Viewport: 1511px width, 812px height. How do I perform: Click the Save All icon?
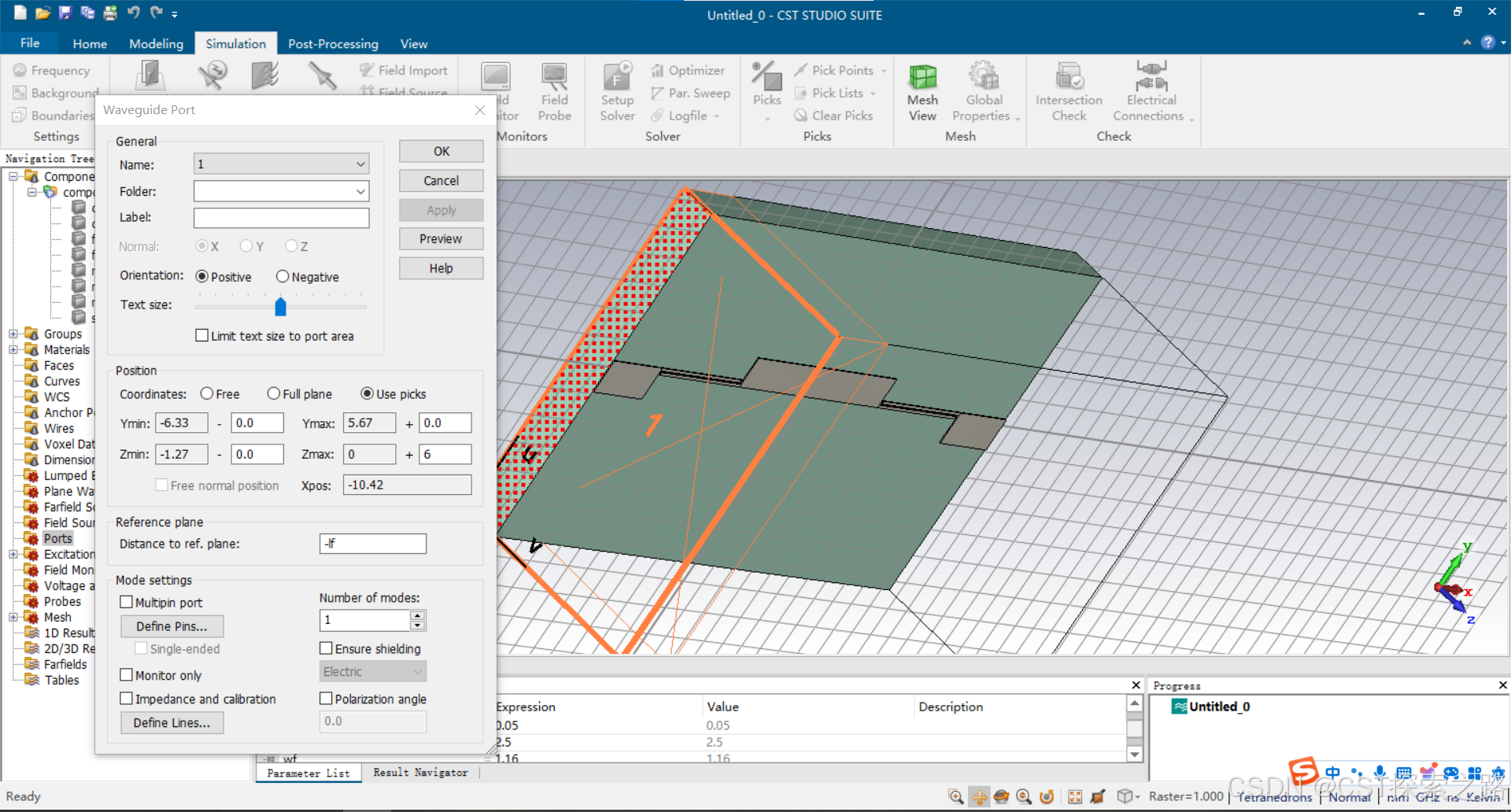tap(87, 13)
